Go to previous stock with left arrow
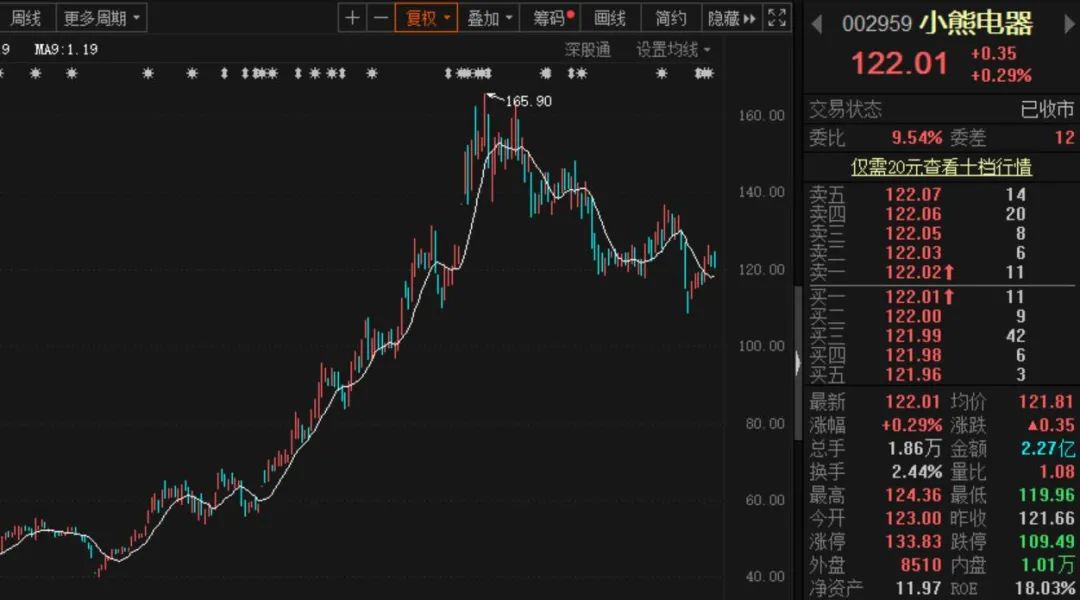The image size is (1080, 600). 815,23
